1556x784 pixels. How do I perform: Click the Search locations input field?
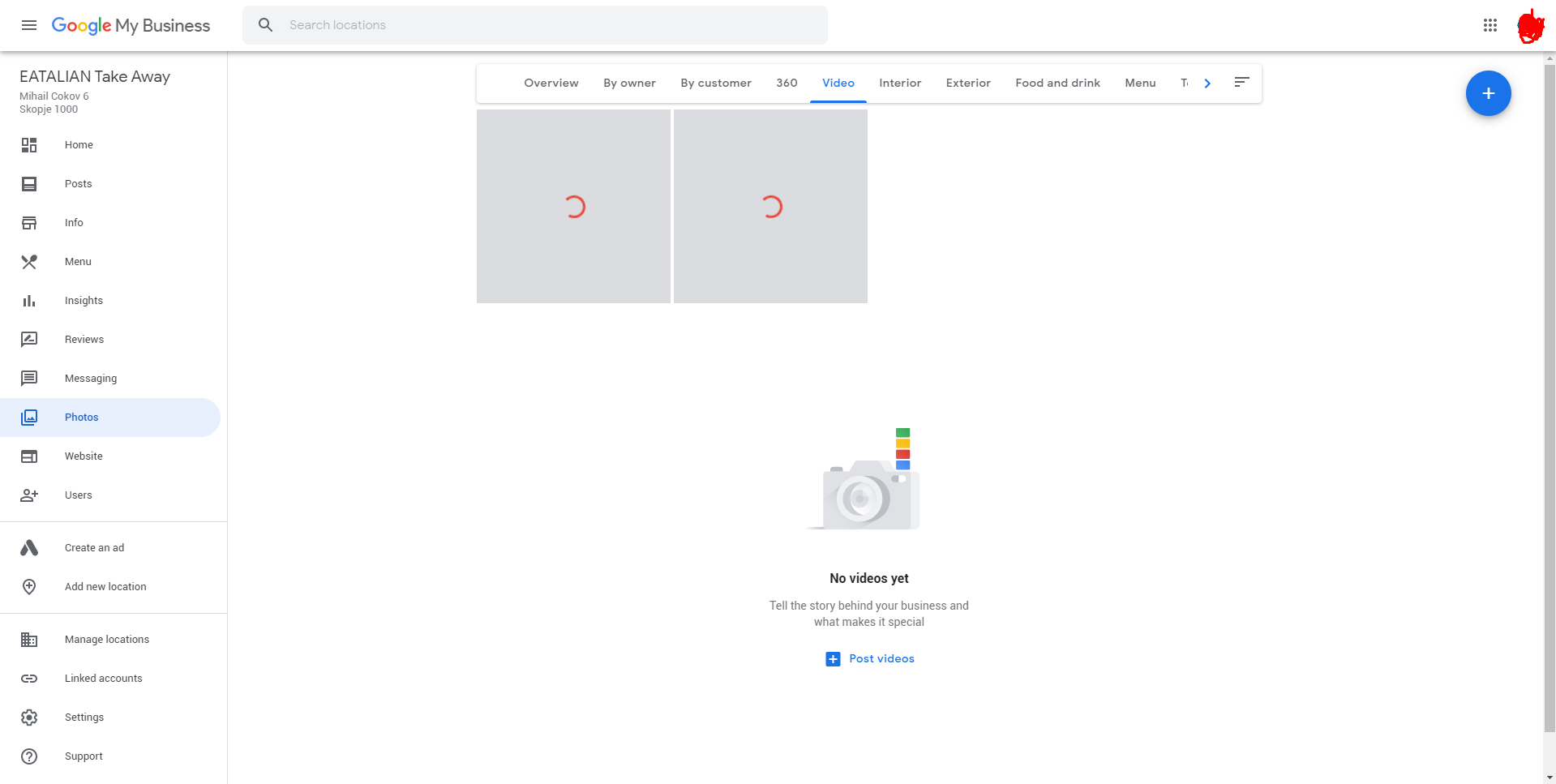535,25
